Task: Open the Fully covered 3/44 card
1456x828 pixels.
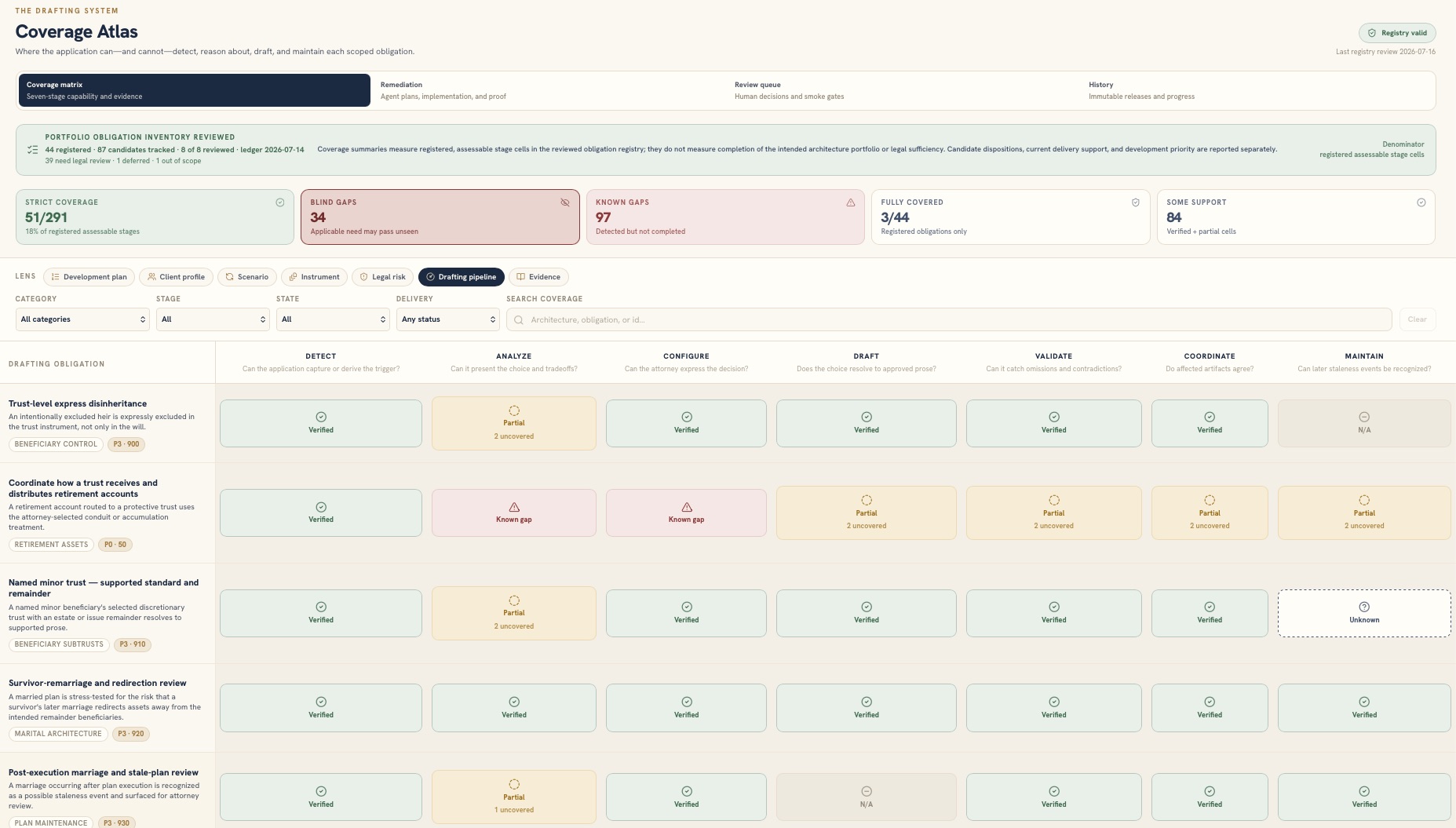Action: pyautogui.click(x=1010, y=217)
